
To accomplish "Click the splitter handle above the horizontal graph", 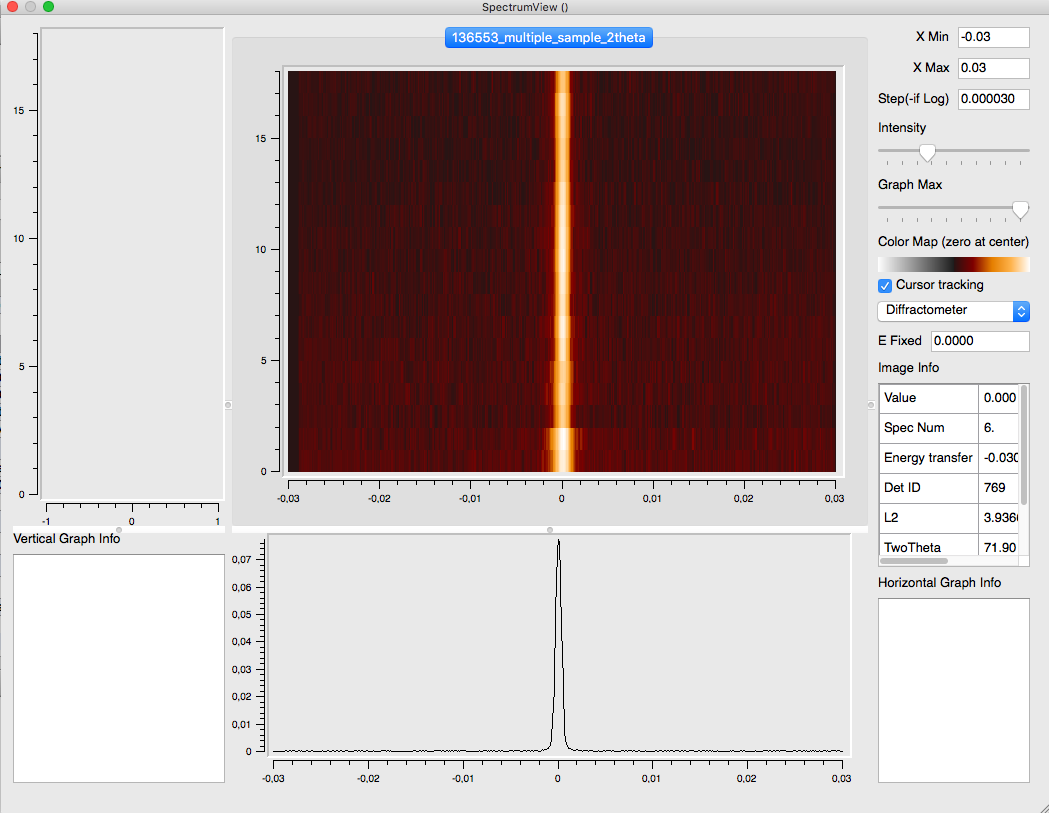I will [x=550, y=529].
